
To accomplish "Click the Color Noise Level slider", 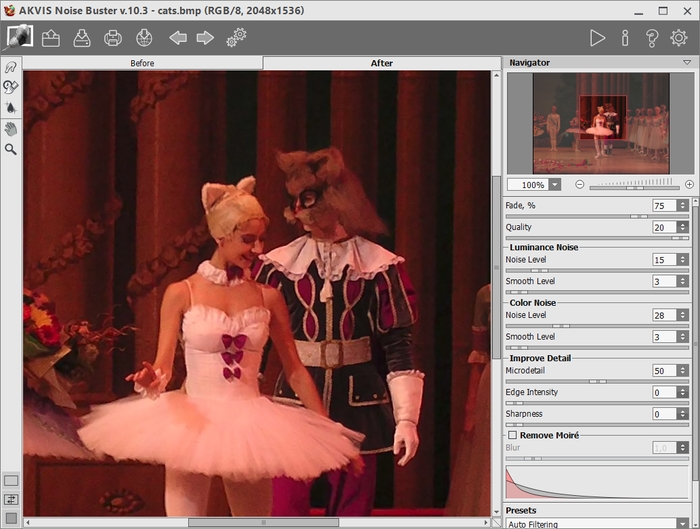I will (597, 326).
